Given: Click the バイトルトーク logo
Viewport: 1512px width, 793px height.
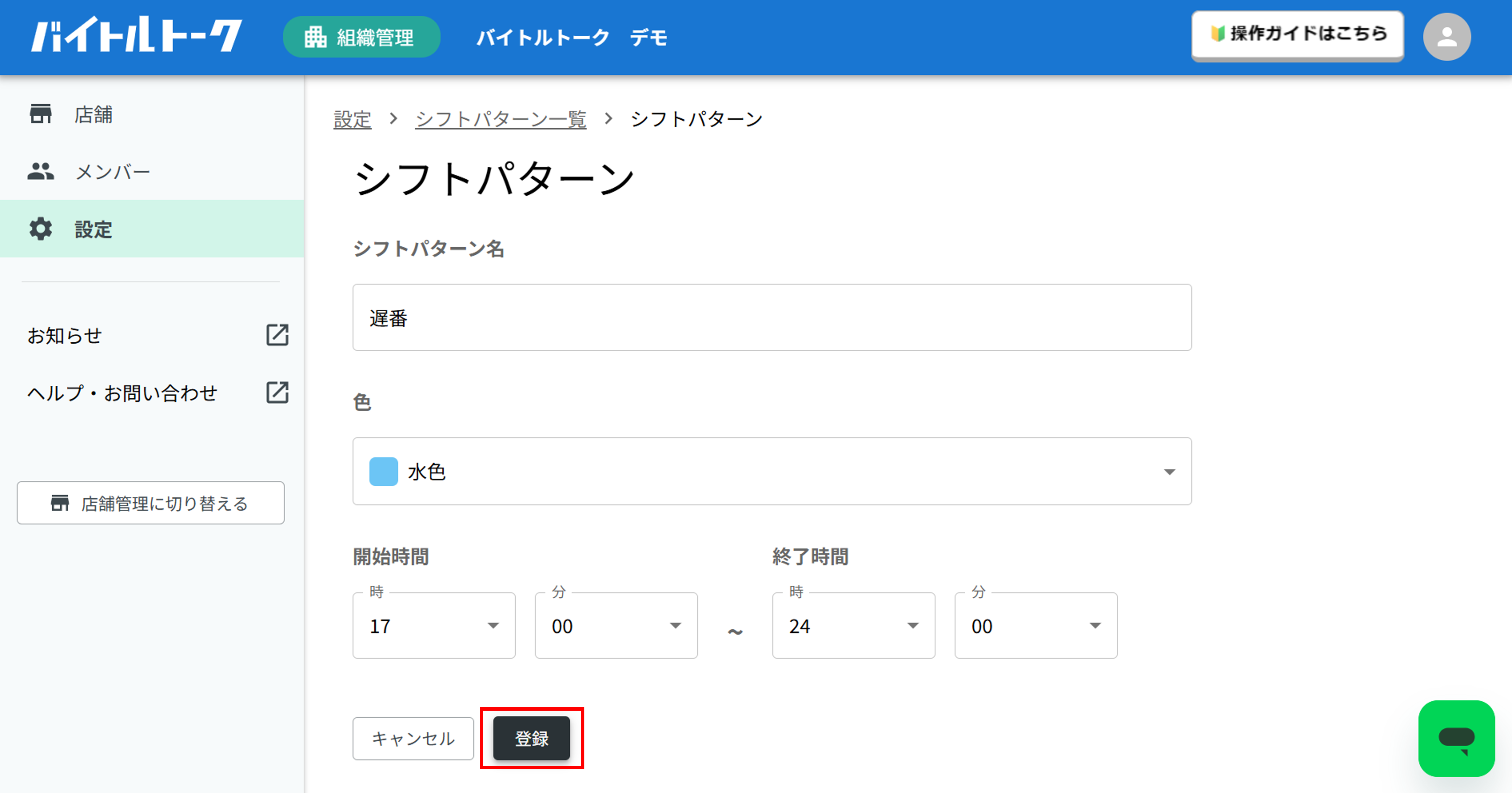Looking at the screenshot, I should (x=136, y=35).
